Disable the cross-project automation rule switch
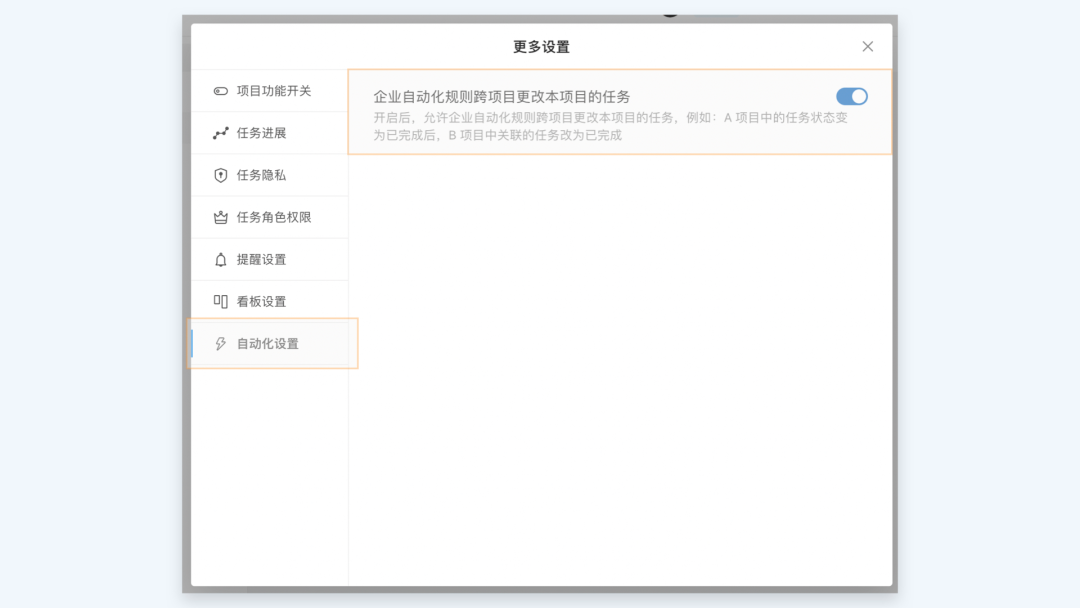 (851, 97)
